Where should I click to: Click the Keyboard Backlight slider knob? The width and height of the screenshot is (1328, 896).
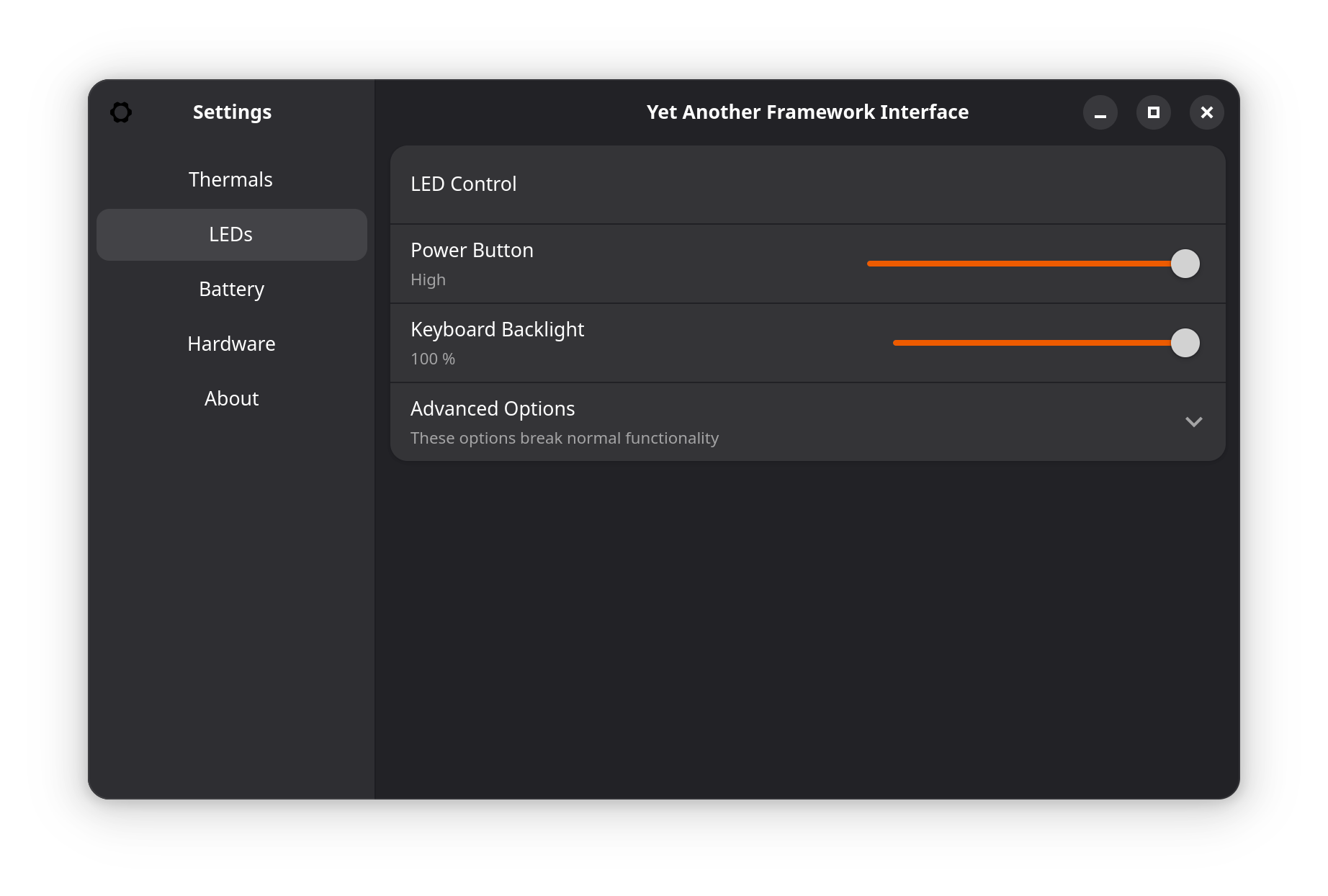[1185, 343]
